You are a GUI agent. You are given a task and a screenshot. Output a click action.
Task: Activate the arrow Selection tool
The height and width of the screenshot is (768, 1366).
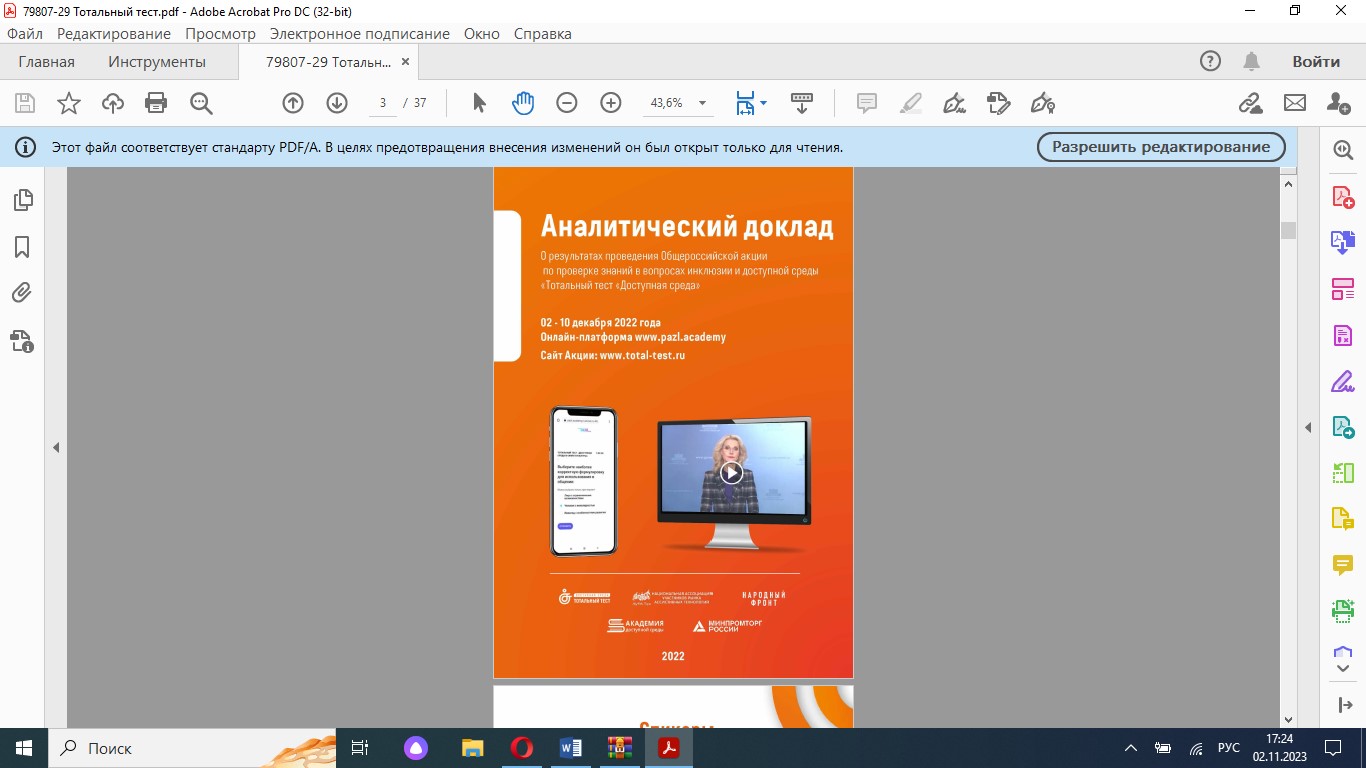479,103
